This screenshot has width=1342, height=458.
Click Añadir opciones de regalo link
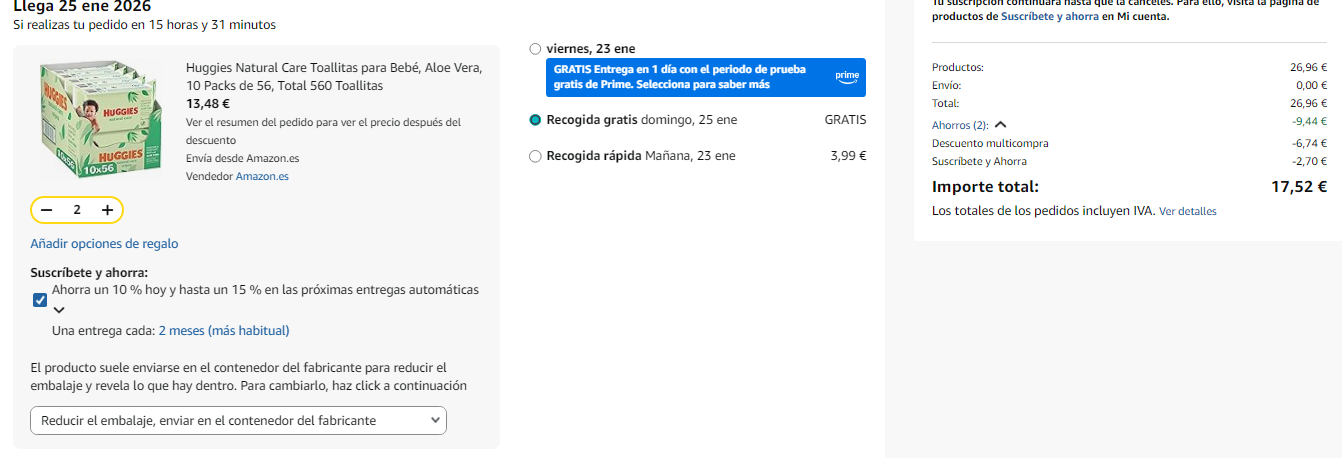coord(104,244)
